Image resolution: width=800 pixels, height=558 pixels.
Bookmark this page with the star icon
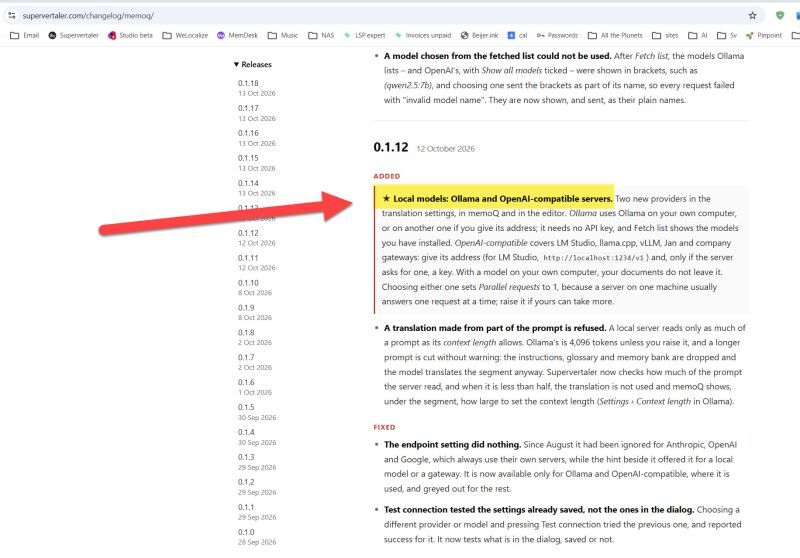[753, 16]
